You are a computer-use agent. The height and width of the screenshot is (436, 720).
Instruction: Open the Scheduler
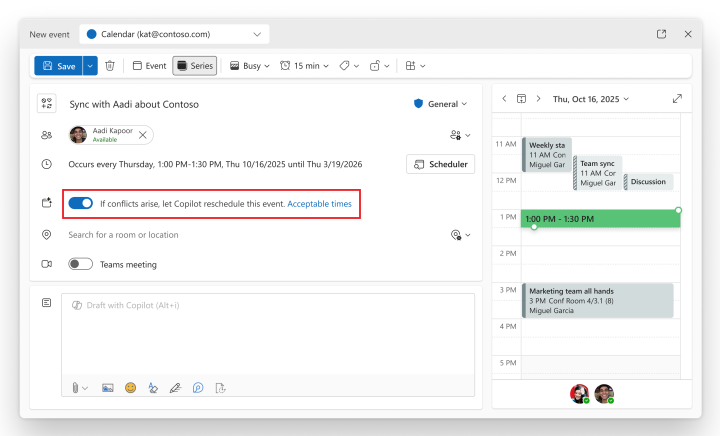pos(440,164)
